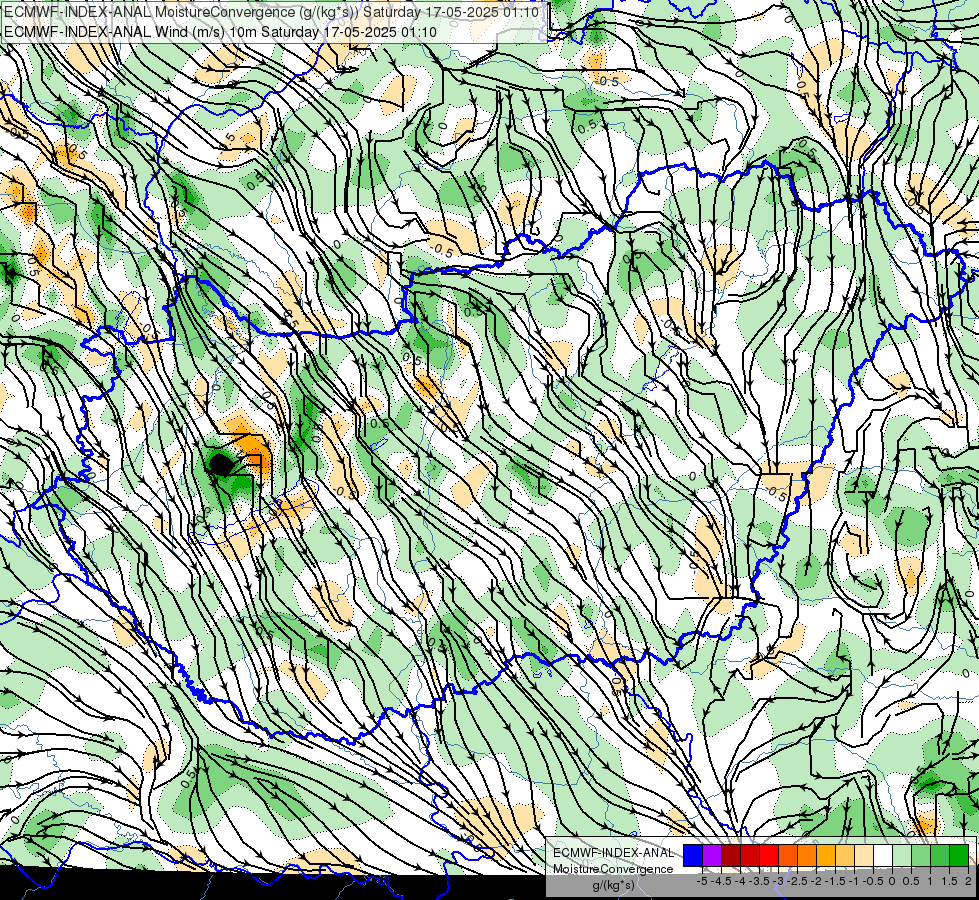The height and width of the screenshot is (900, 979).
Task: Click the pale peach swatch left of white
Action: pyautogui.click(x=864, y=856)
